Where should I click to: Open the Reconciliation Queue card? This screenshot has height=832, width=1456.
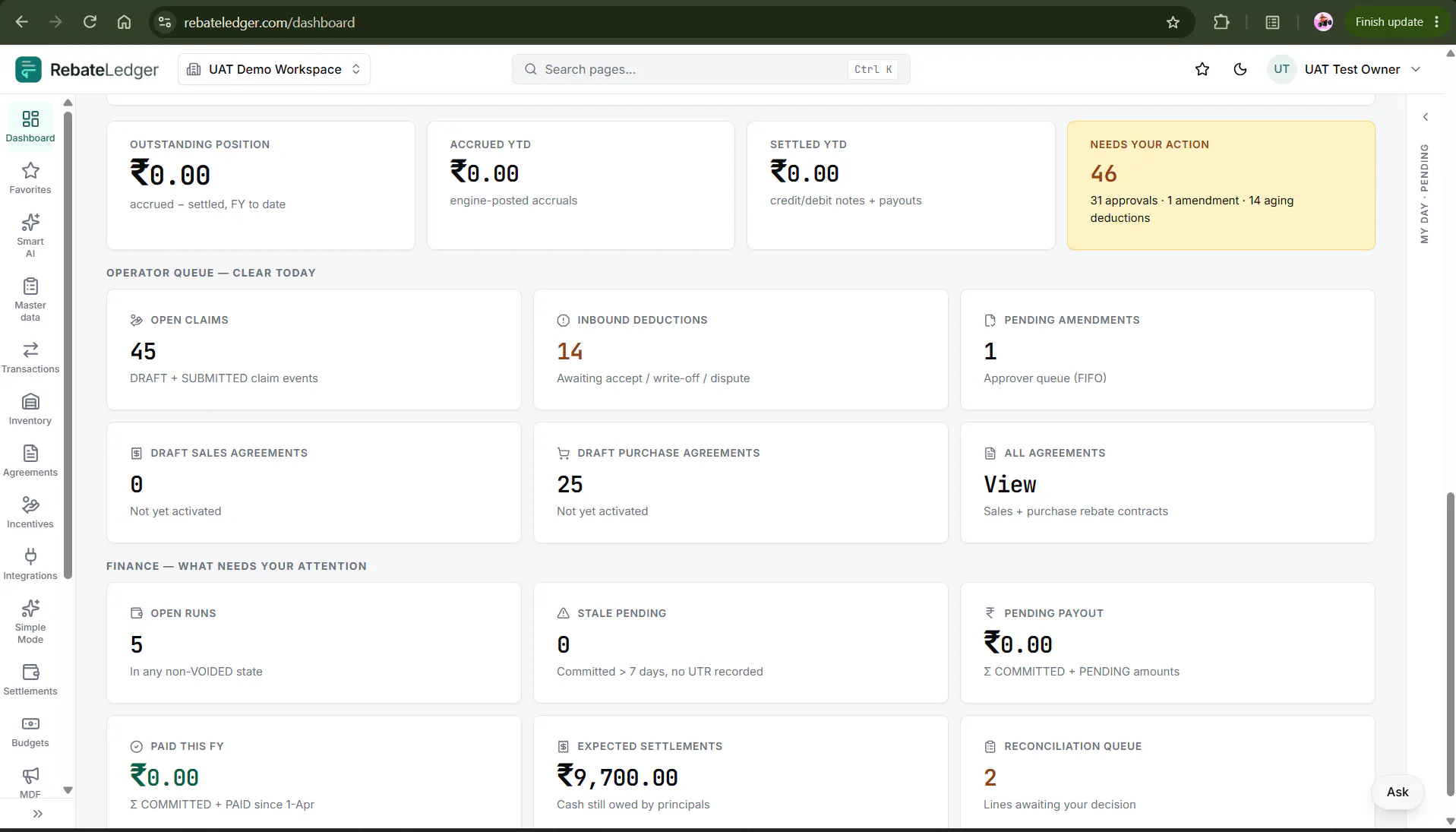(x=1167, y=772)
